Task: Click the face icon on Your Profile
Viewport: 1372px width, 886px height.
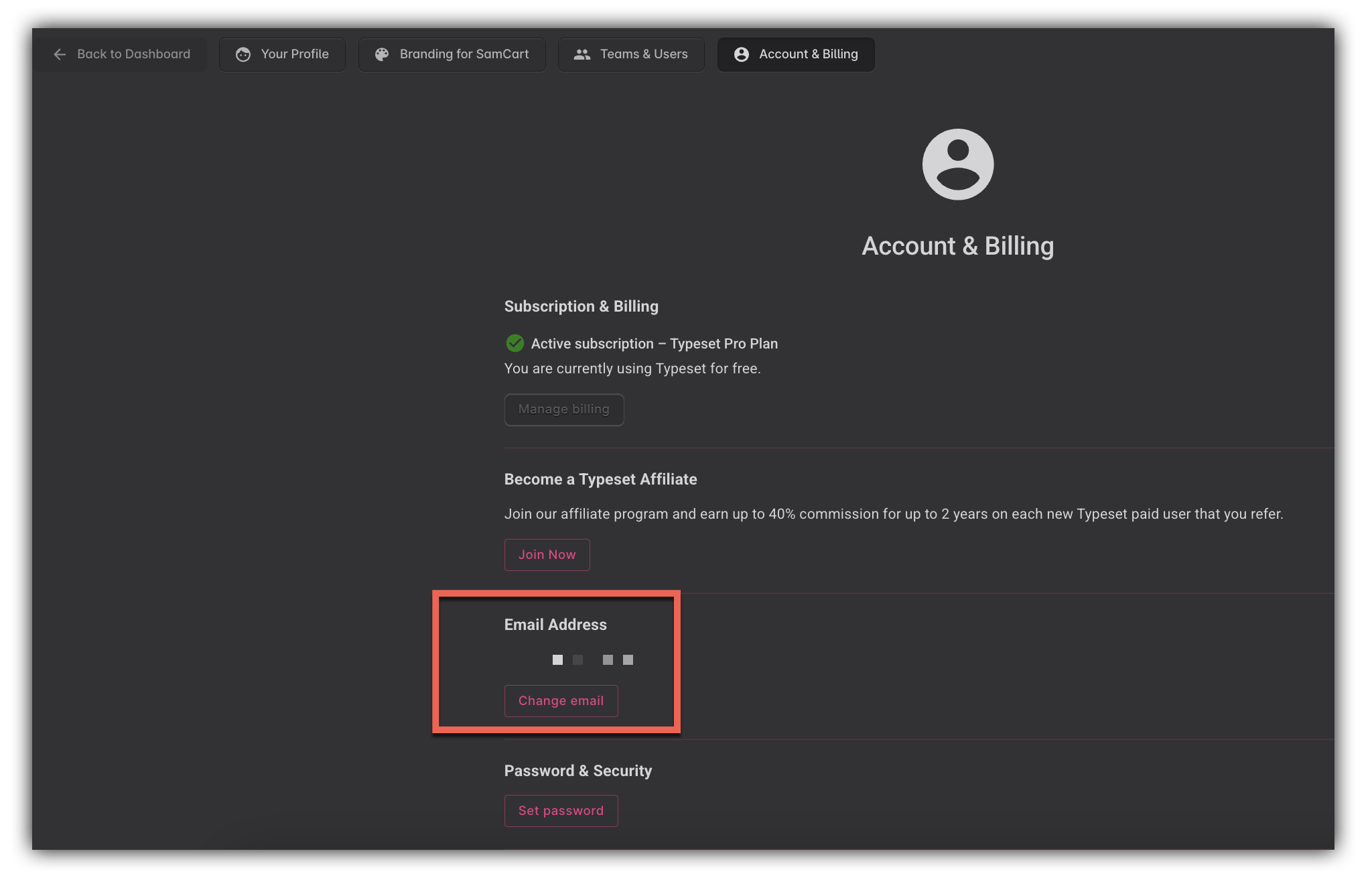Action: (243, 54)
